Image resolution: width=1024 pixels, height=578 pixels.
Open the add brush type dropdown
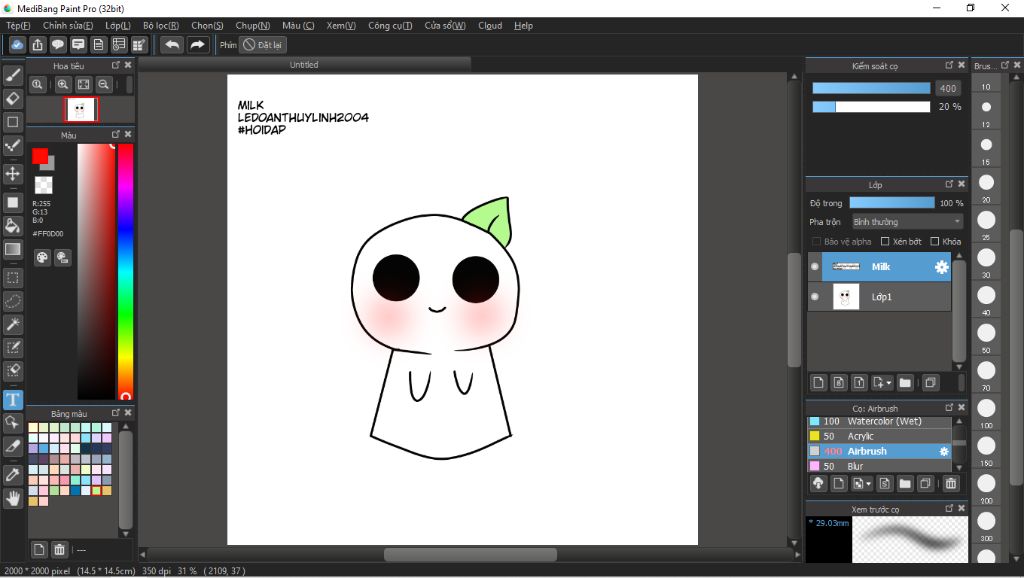pyautogui.click(x=862, y=483)
